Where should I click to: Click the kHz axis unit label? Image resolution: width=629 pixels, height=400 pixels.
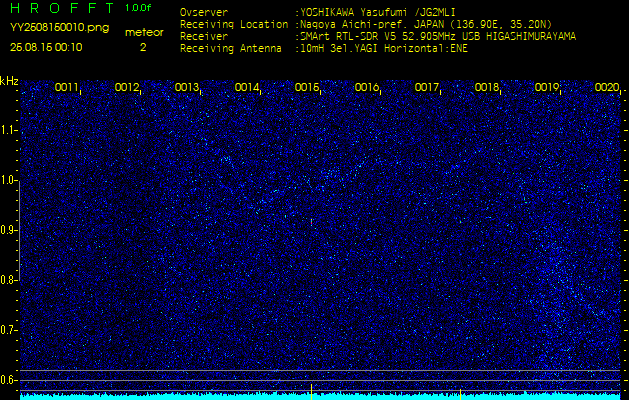(x=9, y=81)
